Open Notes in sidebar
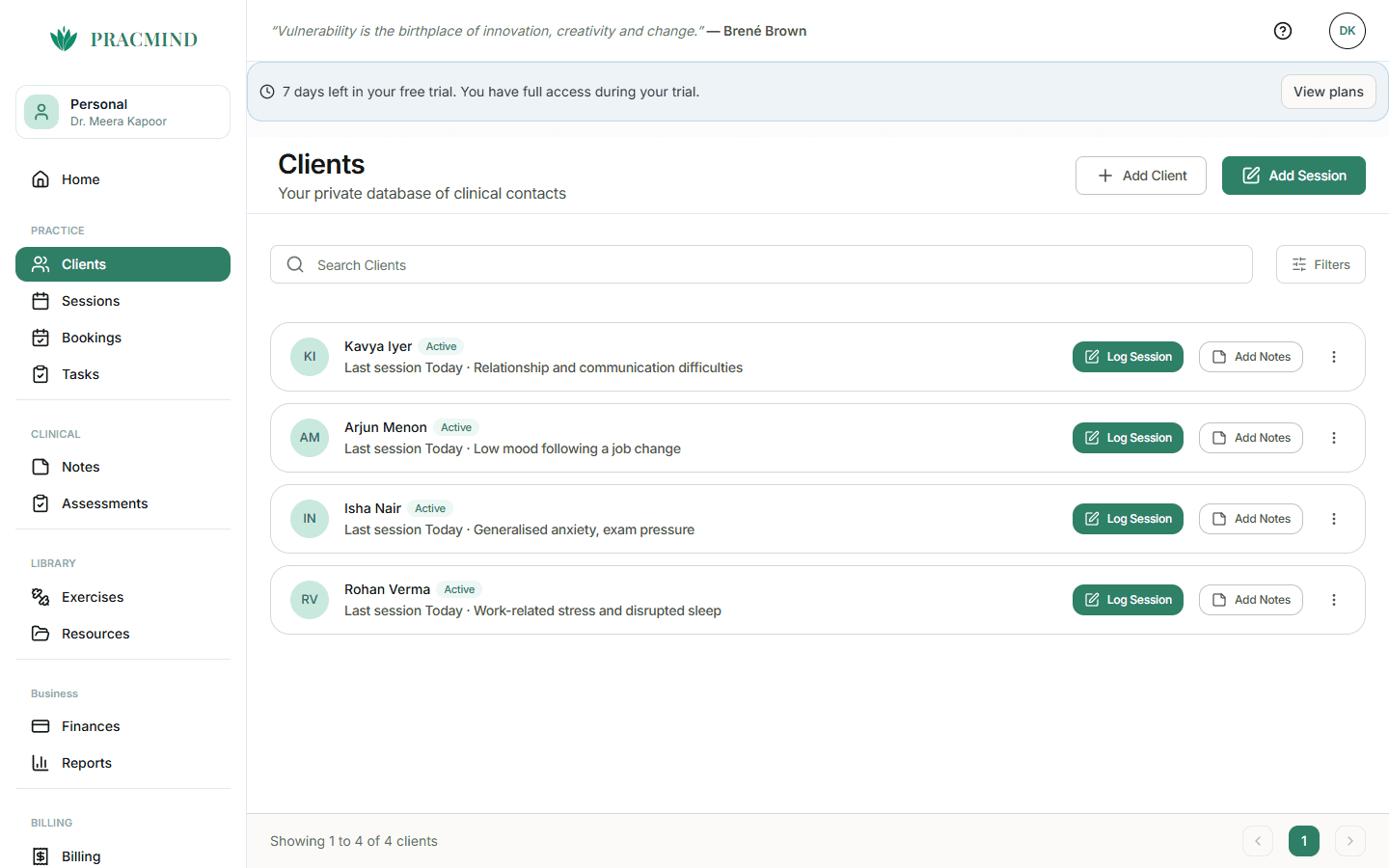Screen dimensions: 1389x868 (x=123, y=467)
